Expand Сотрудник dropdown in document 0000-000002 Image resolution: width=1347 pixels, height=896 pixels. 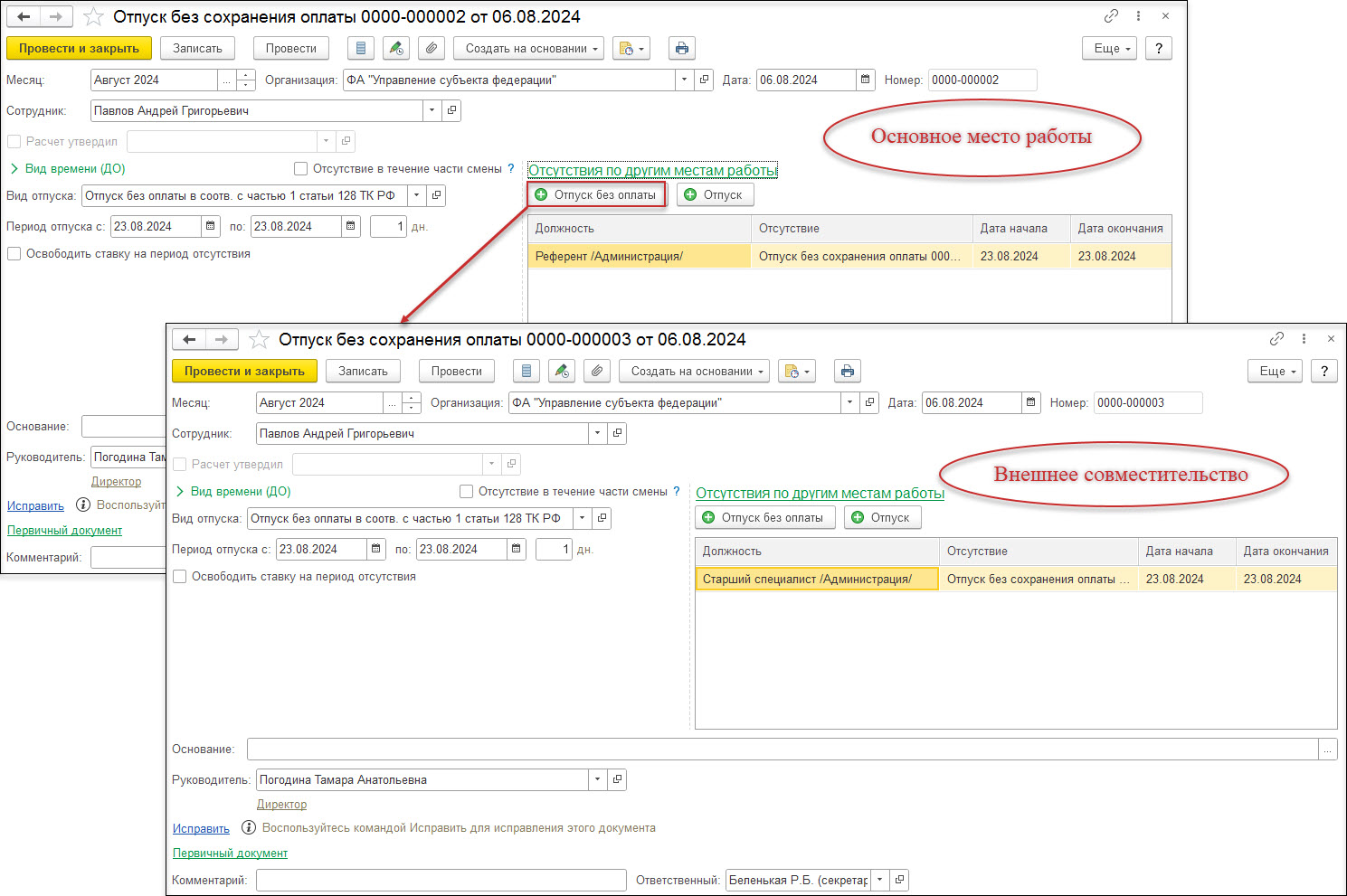pyautogui.click(x=432, y=111)
